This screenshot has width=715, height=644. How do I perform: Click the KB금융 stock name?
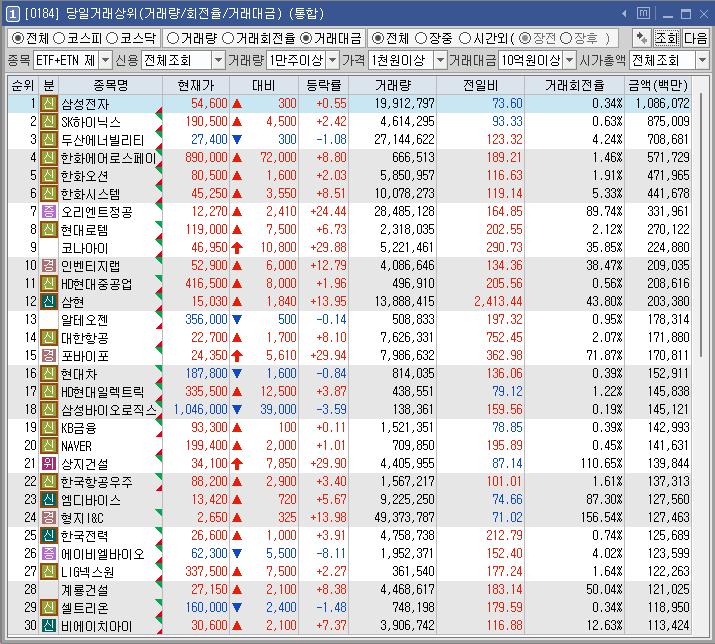tap(79, 428)
